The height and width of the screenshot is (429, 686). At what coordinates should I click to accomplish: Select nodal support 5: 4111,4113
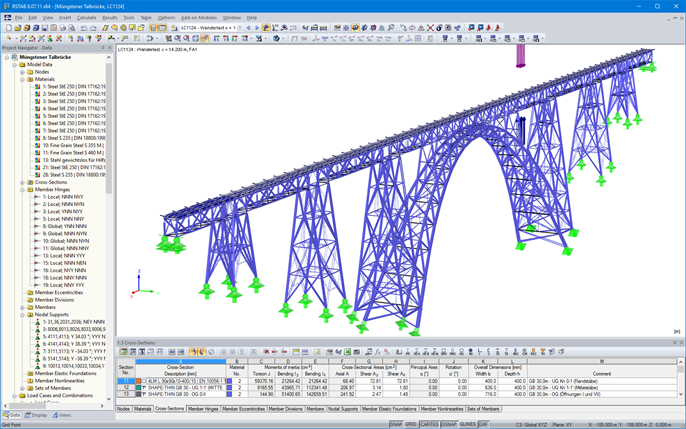coord(74,337)
